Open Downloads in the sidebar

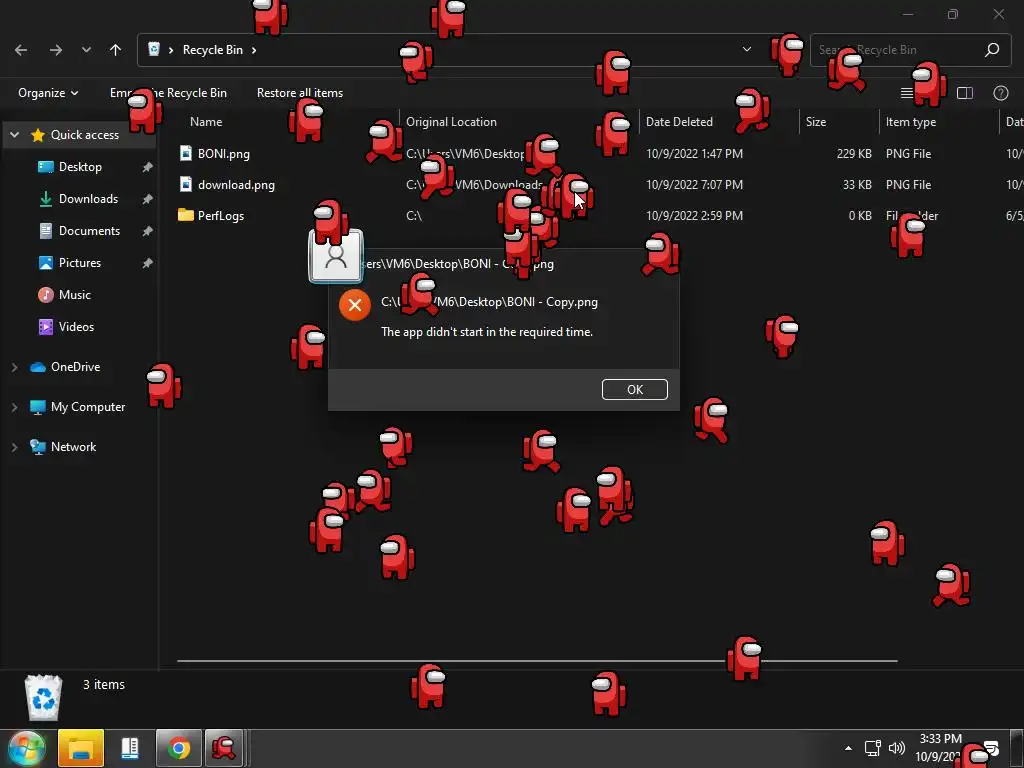(x=88, y=199)
